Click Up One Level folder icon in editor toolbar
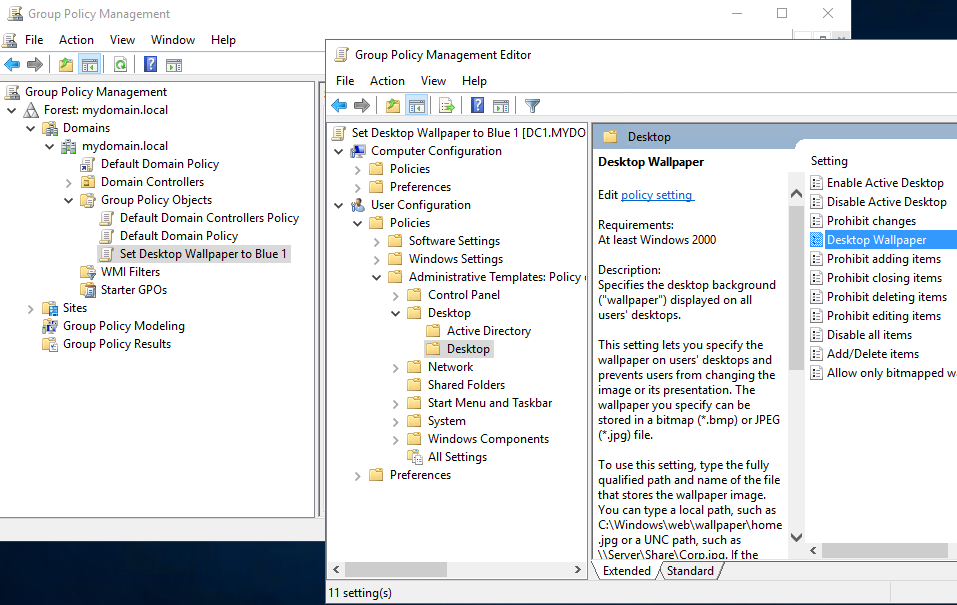Screen dimensions: 957x605 click(393, 105)
